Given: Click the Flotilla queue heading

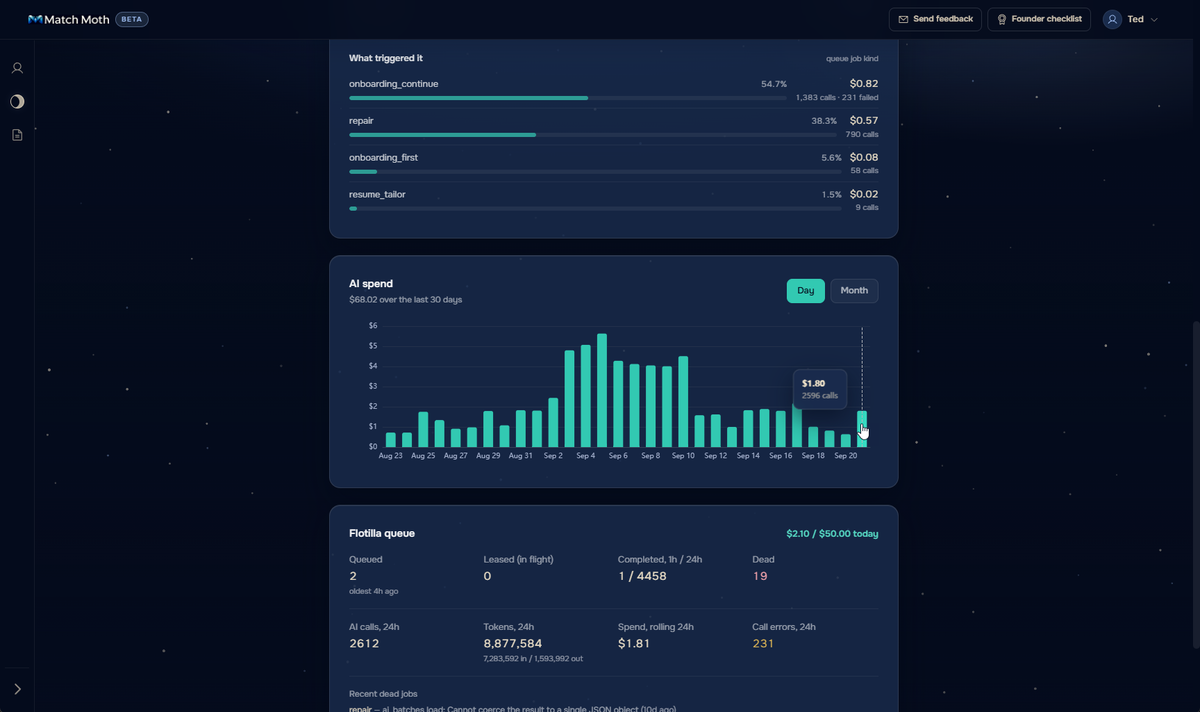Looking at the screenshot, I should click(382, 533).
